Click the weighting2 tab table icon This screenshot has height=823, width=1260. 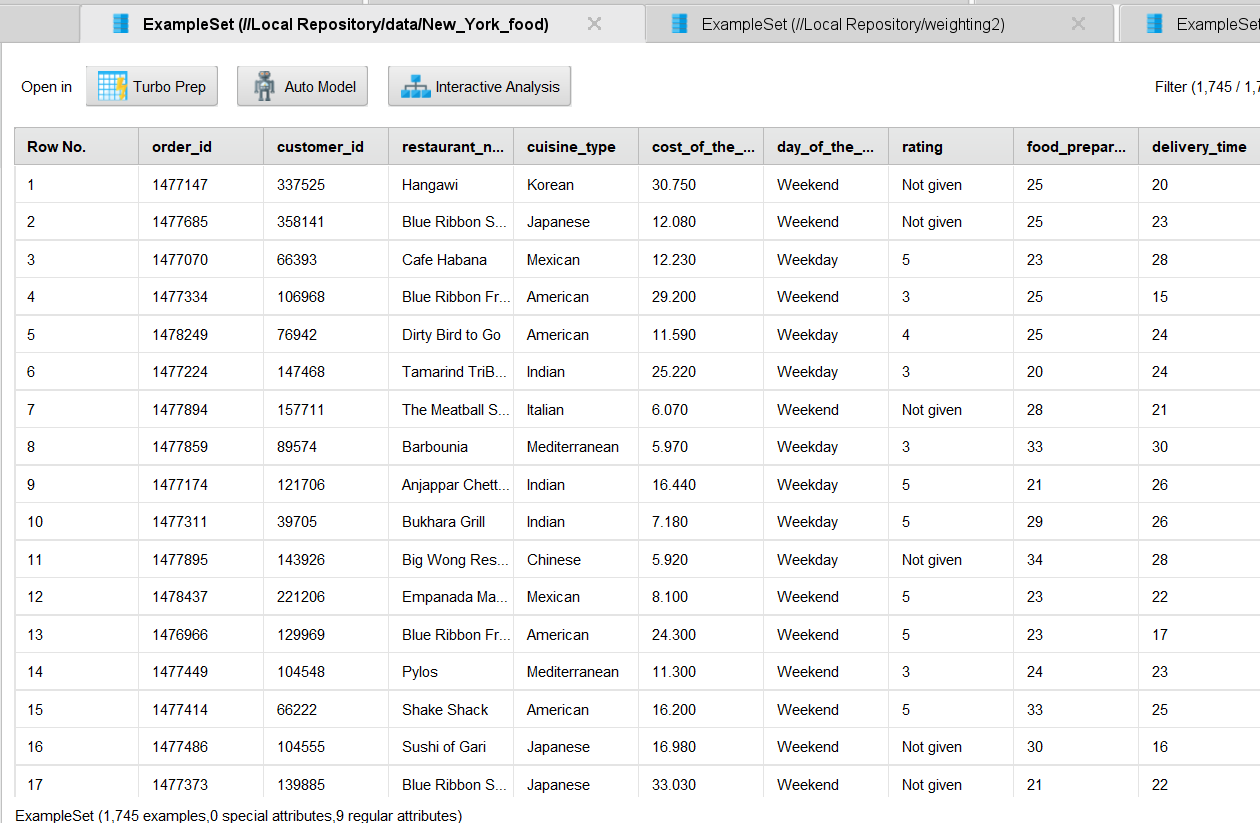pyautogui.click(x=680, y=24)
